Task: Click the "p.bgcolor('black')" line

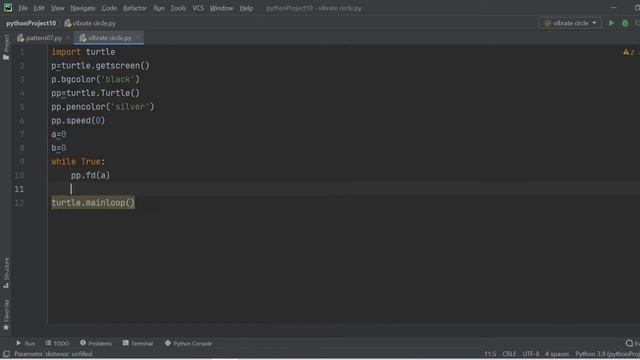Action: click(x=96, y=80)
